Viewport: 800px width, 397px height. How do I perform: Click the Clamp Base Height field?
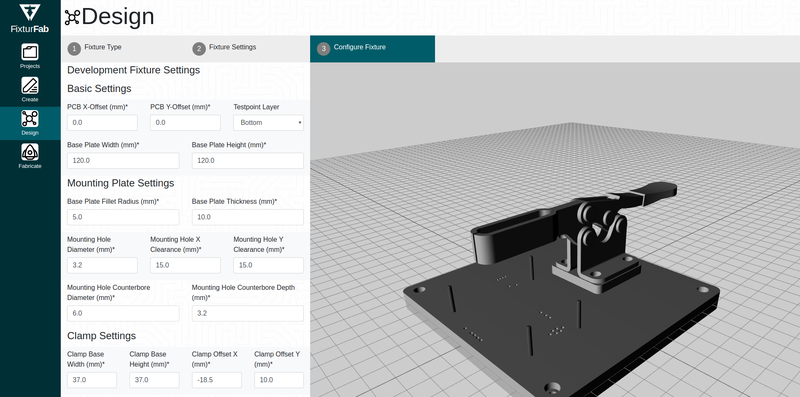(x=154, y=380)
